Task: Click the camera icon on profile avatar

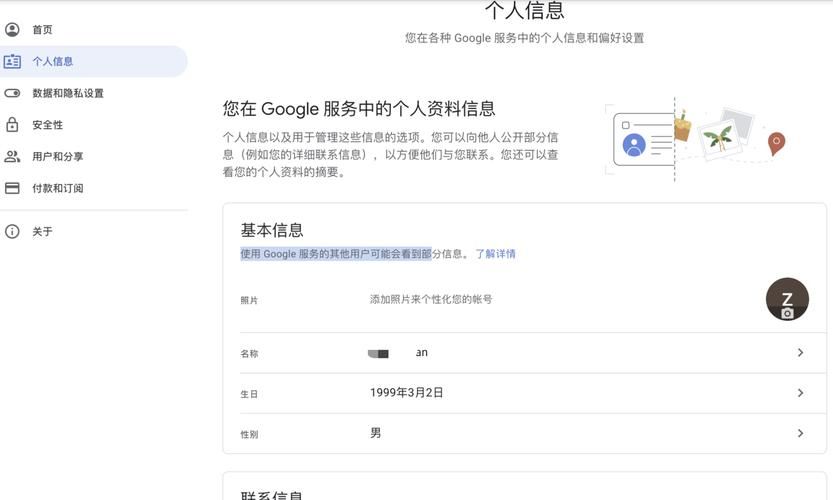Action: pyautogui.click(x=787, y=313)
